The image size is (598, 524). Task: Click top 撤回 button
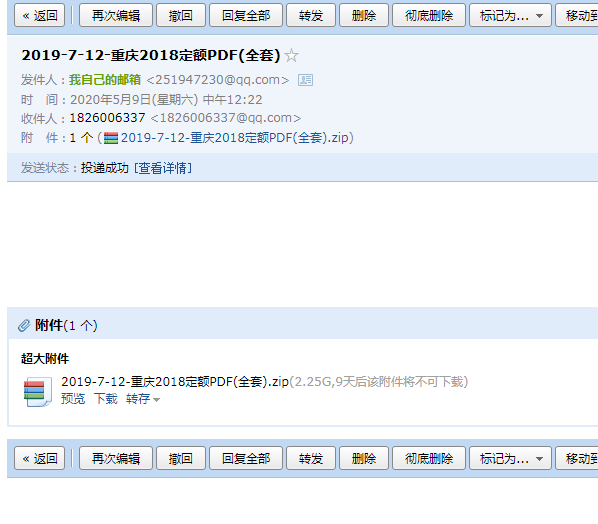[x=181, y=16]
